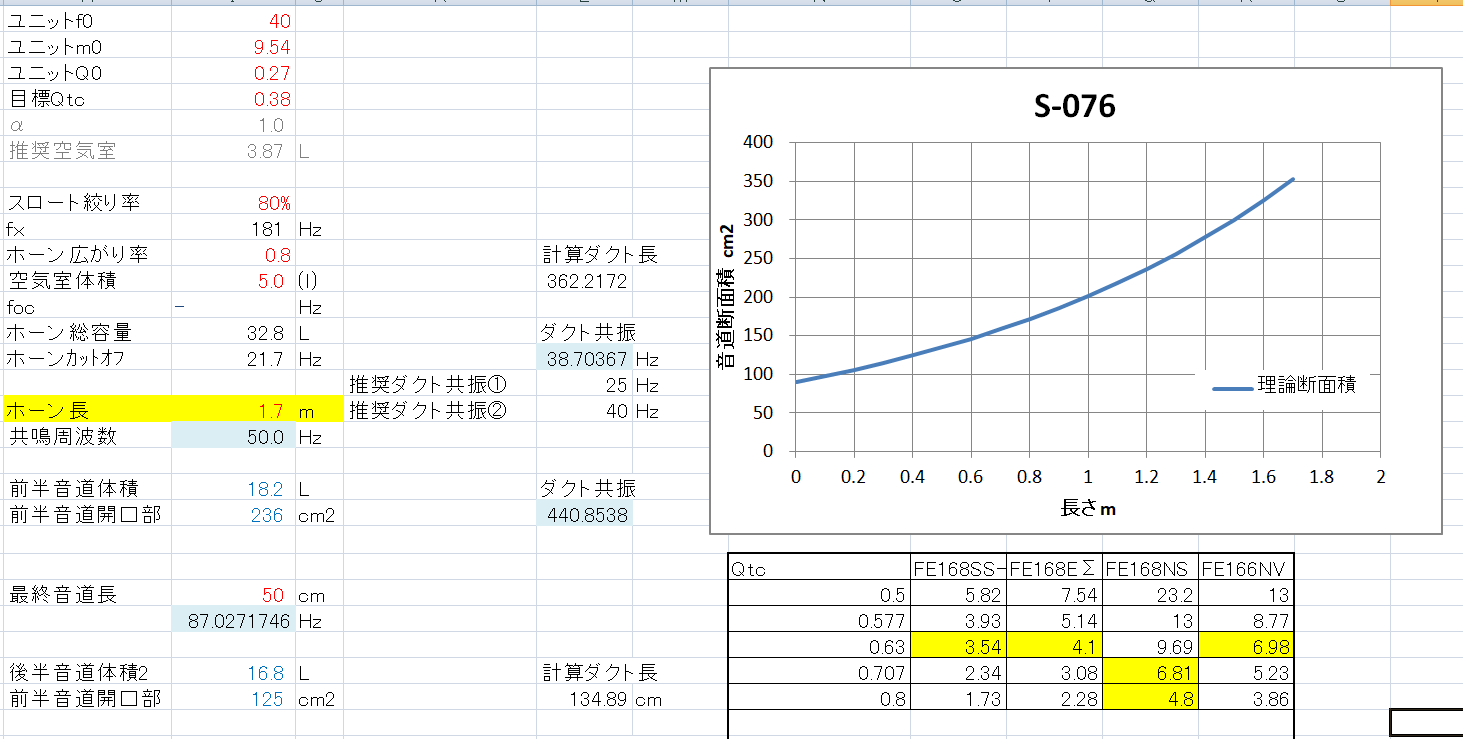The height and width of the screenshot is (739, 1463).
Task: Click the FE168SS- column header
Action: 957,569
